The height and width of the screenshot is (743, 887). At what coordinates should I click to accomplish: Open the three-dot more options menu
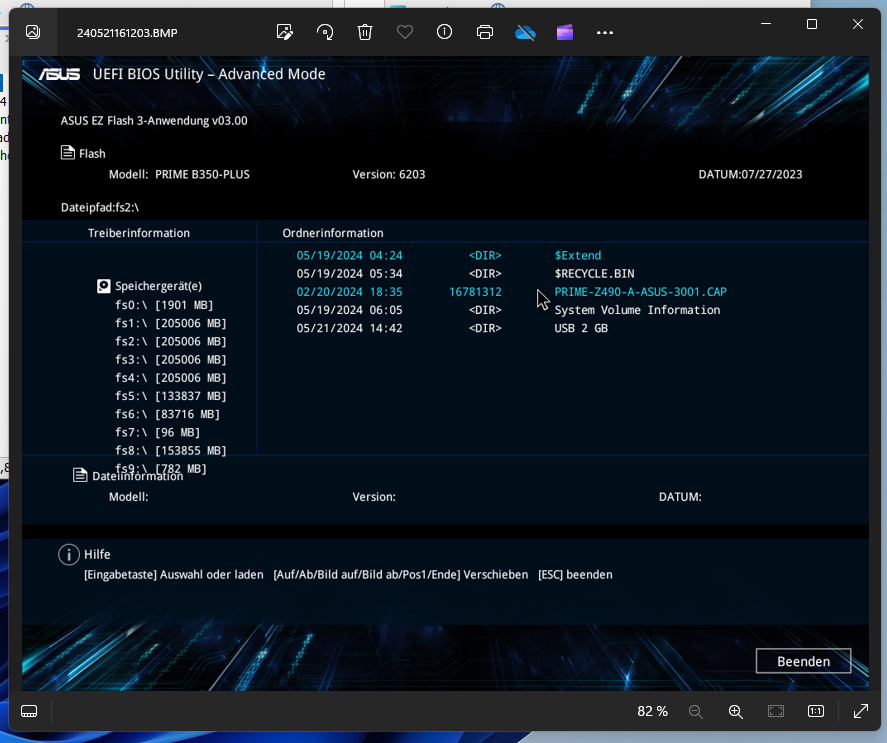click(x=605, y=33)
